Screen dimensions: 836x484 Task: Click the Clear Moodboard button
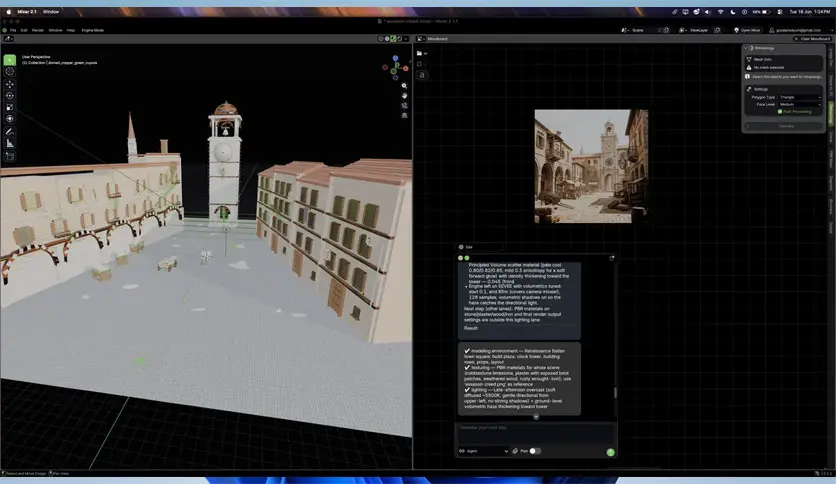click(x=813, y=39)
